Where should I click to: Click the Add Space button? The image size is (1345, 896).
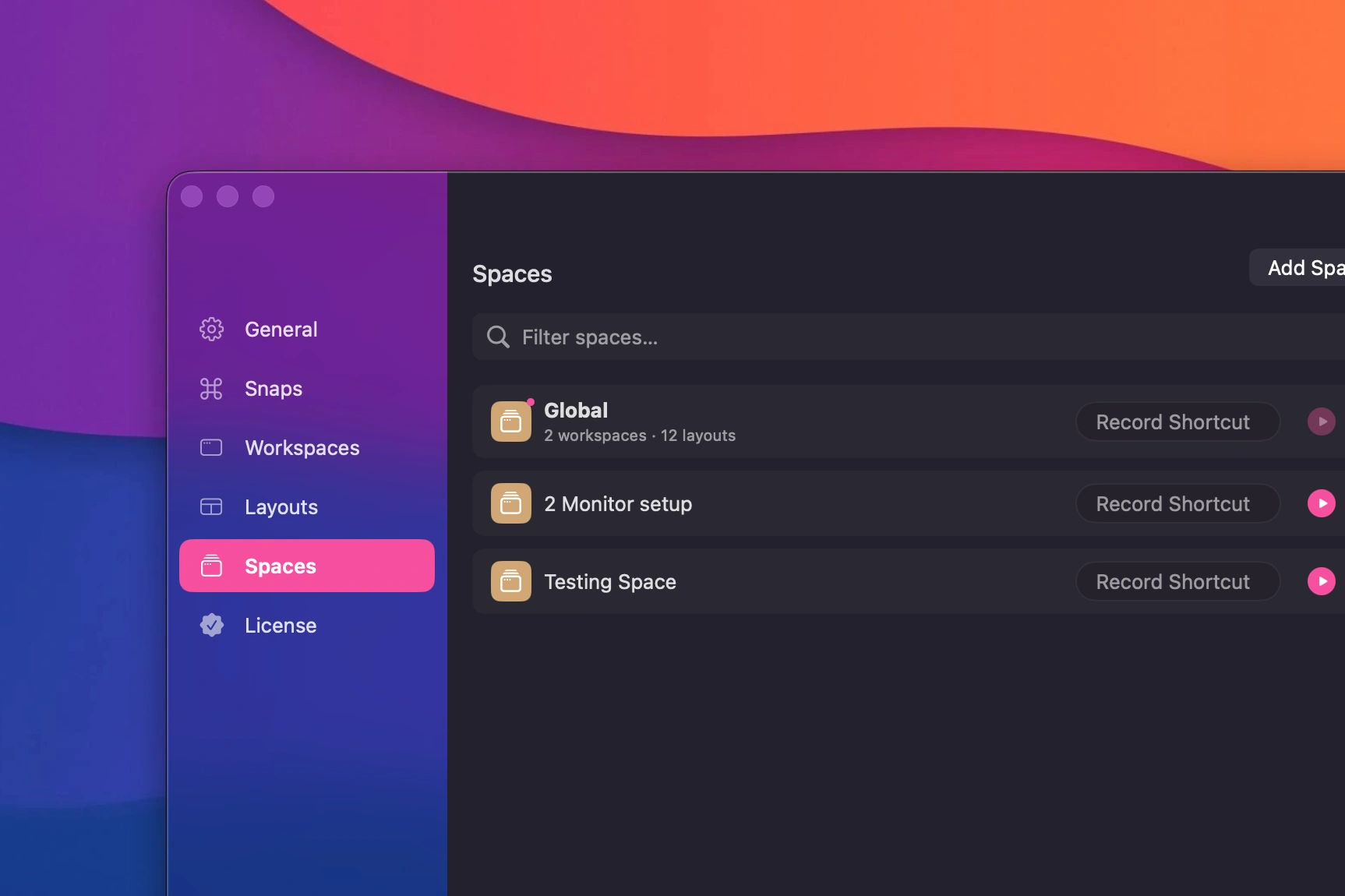pos(1299,268)
